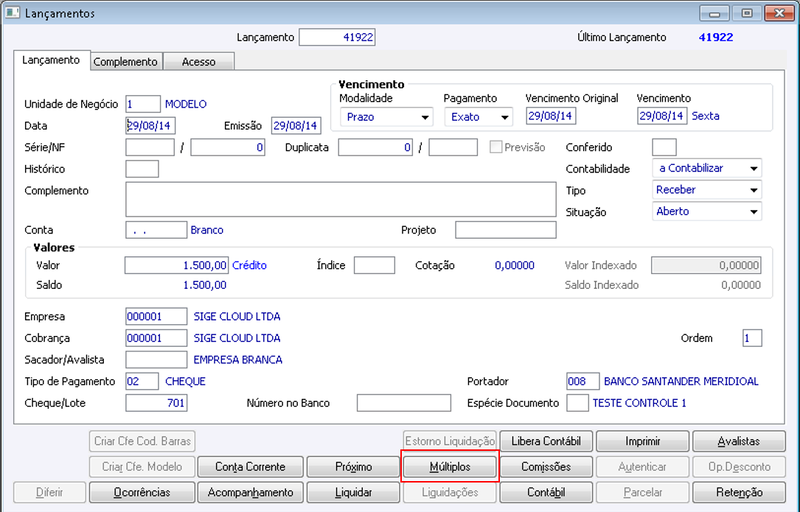Click the Acompanhamento button

pyautogui.click(x=250, y=492)
